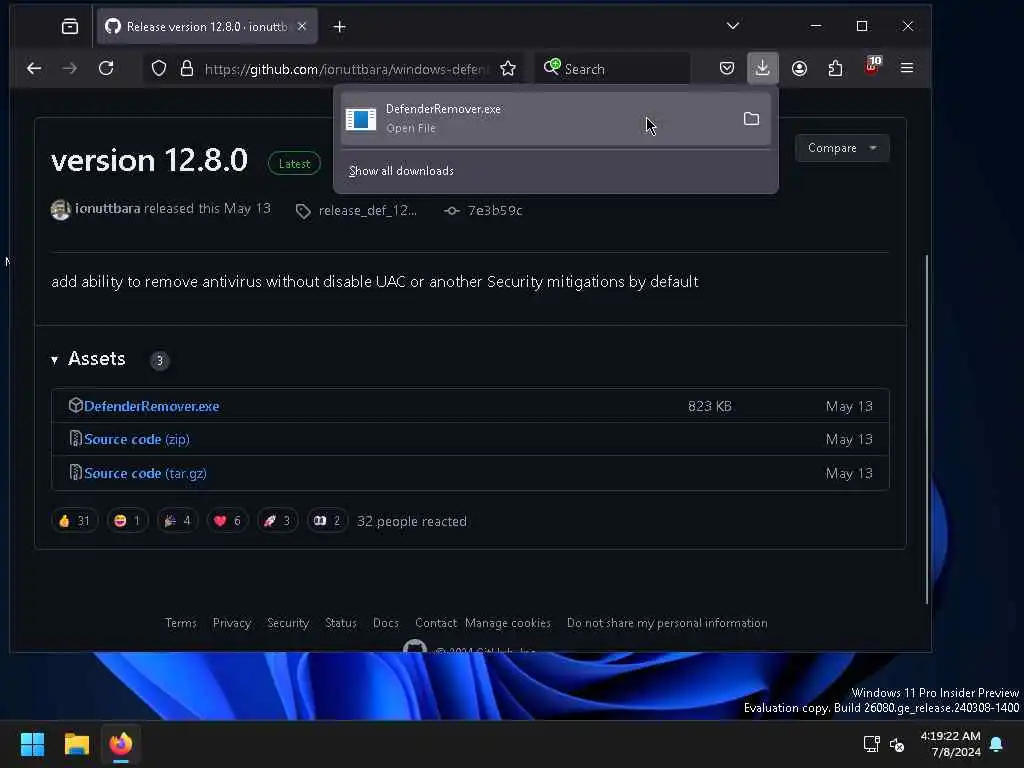Open the Status footer link
This screenshot has height=768, width=1024.
coord(341,623)
